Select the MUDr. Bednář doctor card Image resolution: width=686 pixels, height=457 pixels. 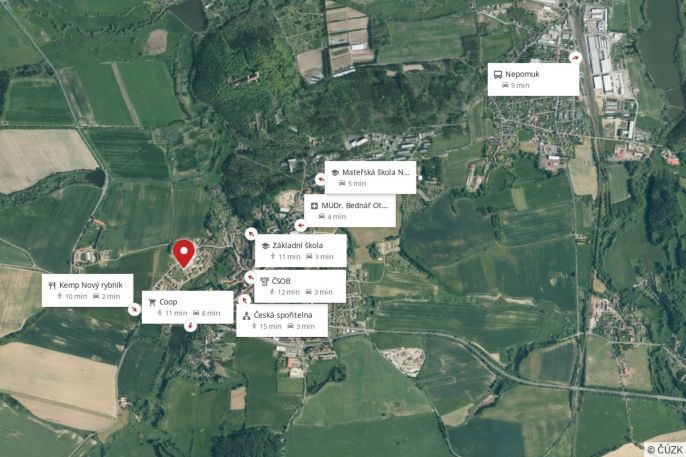[350, 211]
